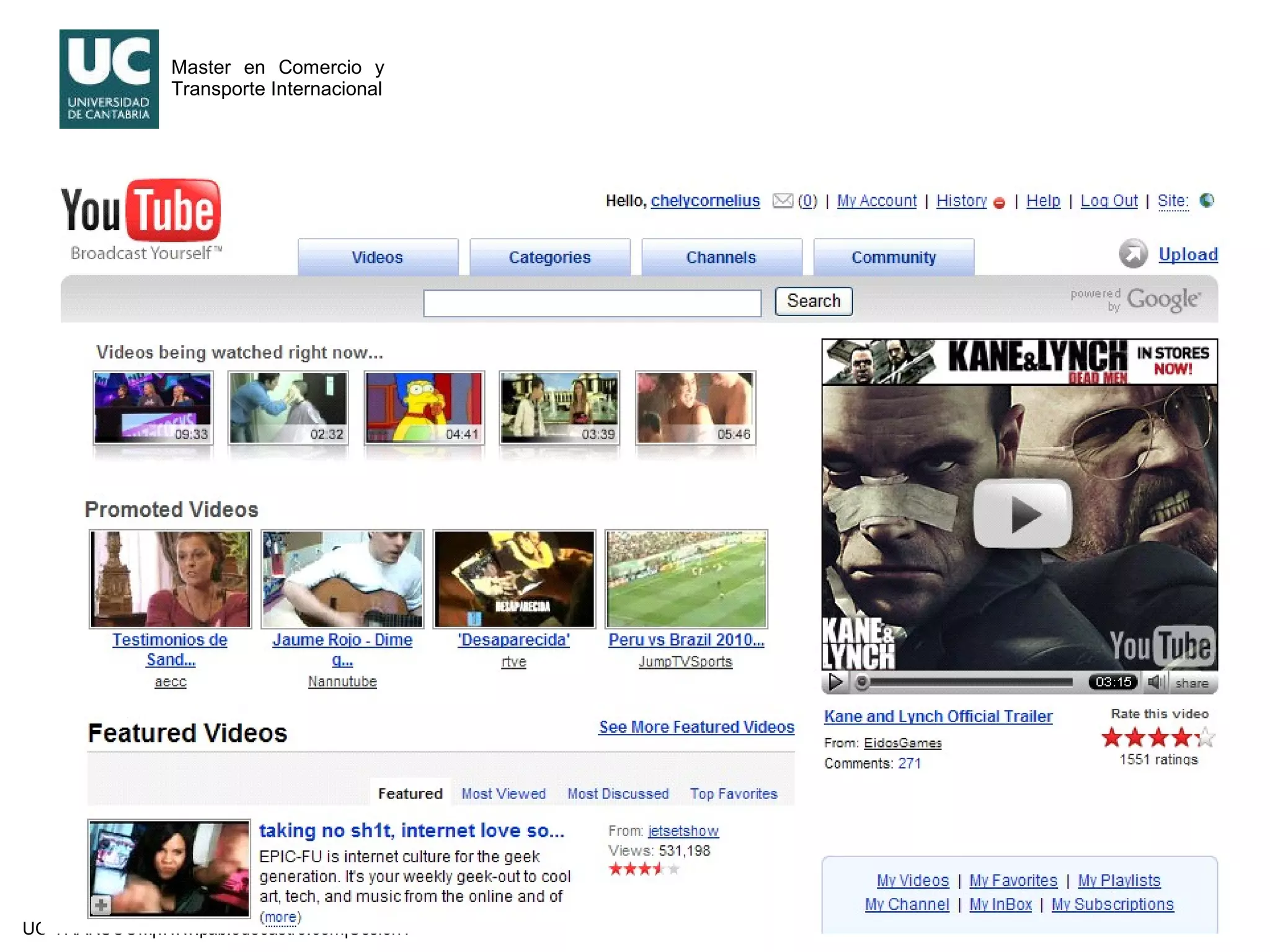Image resolution: width=1270 pixels, height=952 pixels.
Task: Switch to Most Viewed tab
Action: point(504,793)
